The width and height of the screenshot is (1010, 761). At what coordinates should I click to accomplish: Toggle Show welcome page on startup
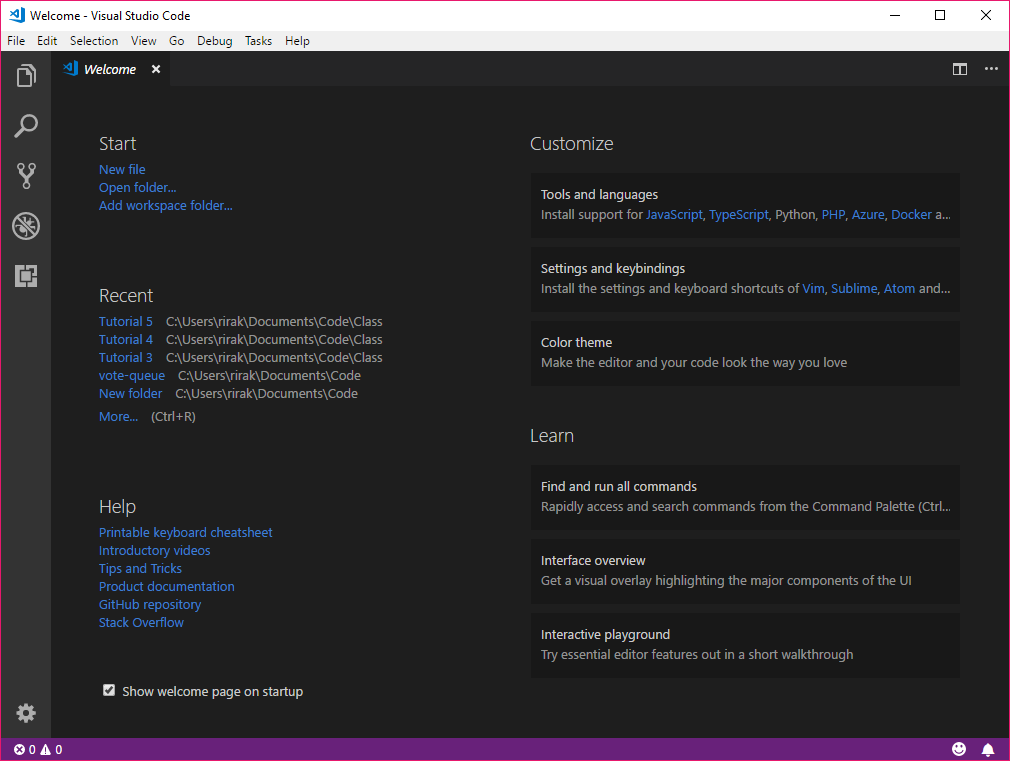[108, 689]
